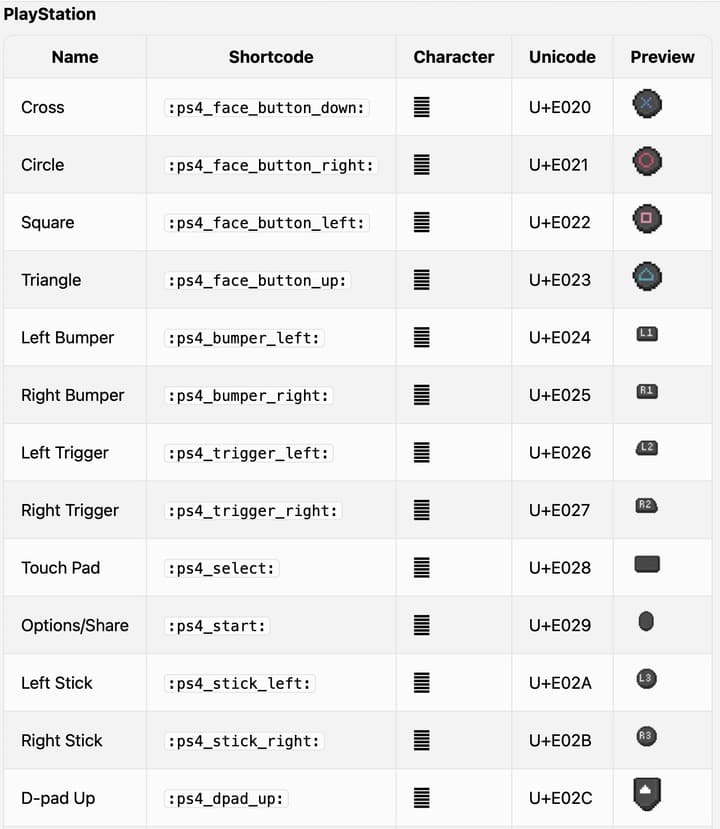The width and height of the screenshot is (720, 829).
Task: Click the Triangle button preview icon
Action: click(x=647, y=276)
